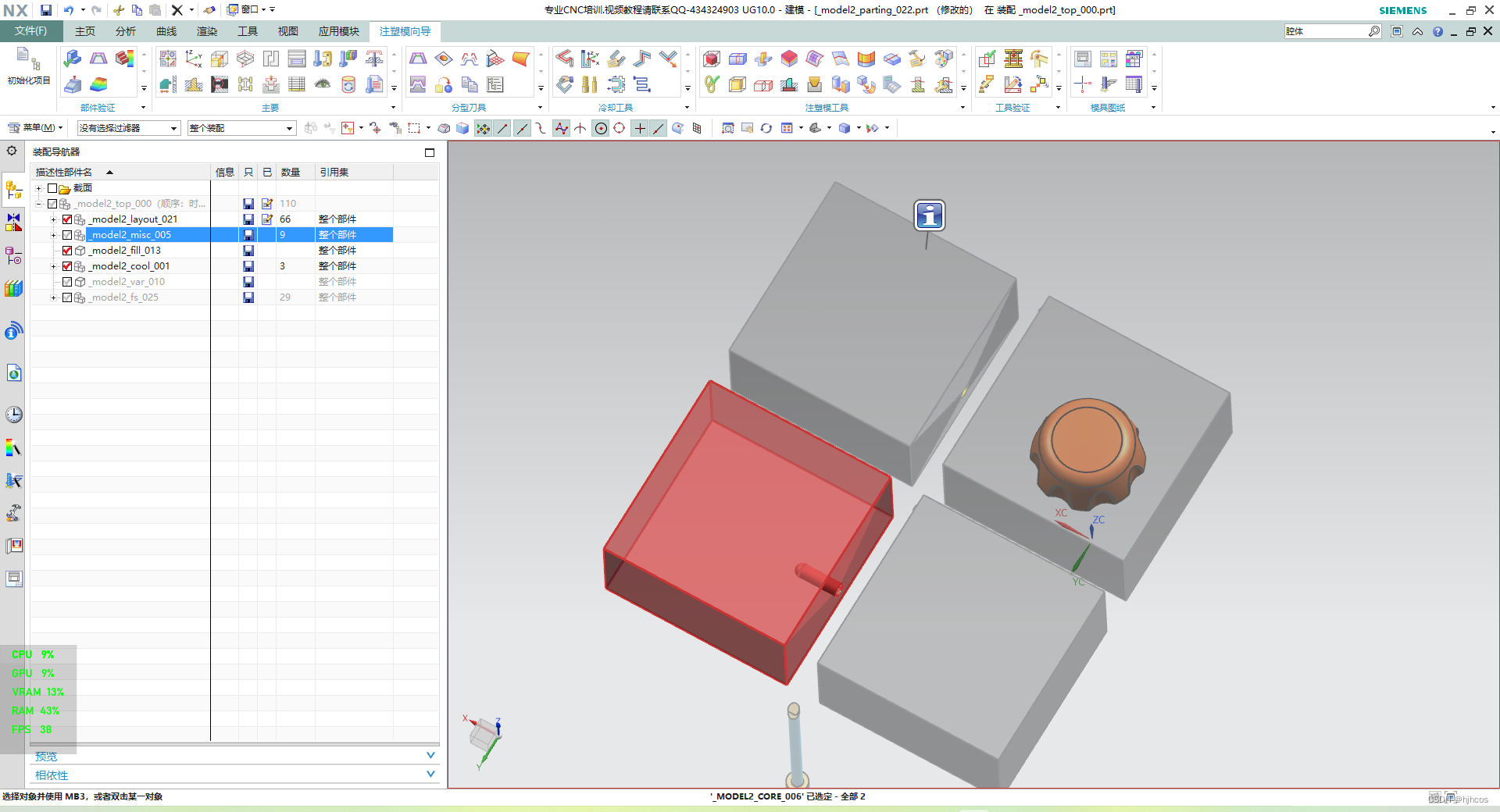Expand the 预览 panel section
The image size is (1500, 812).
234,756
